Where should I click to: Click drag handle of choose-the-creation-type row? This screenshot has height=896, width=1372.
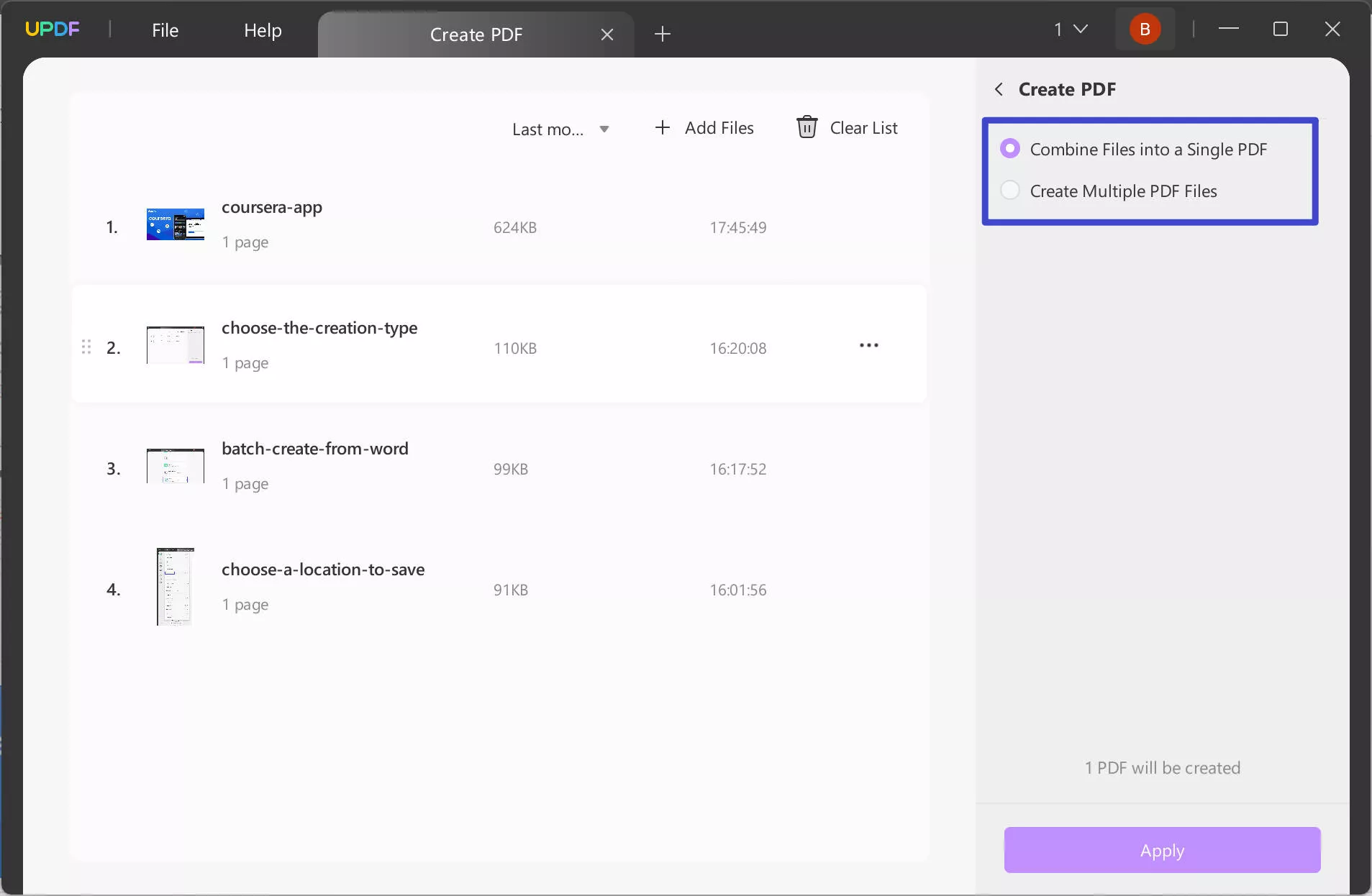tap(86, 347)
